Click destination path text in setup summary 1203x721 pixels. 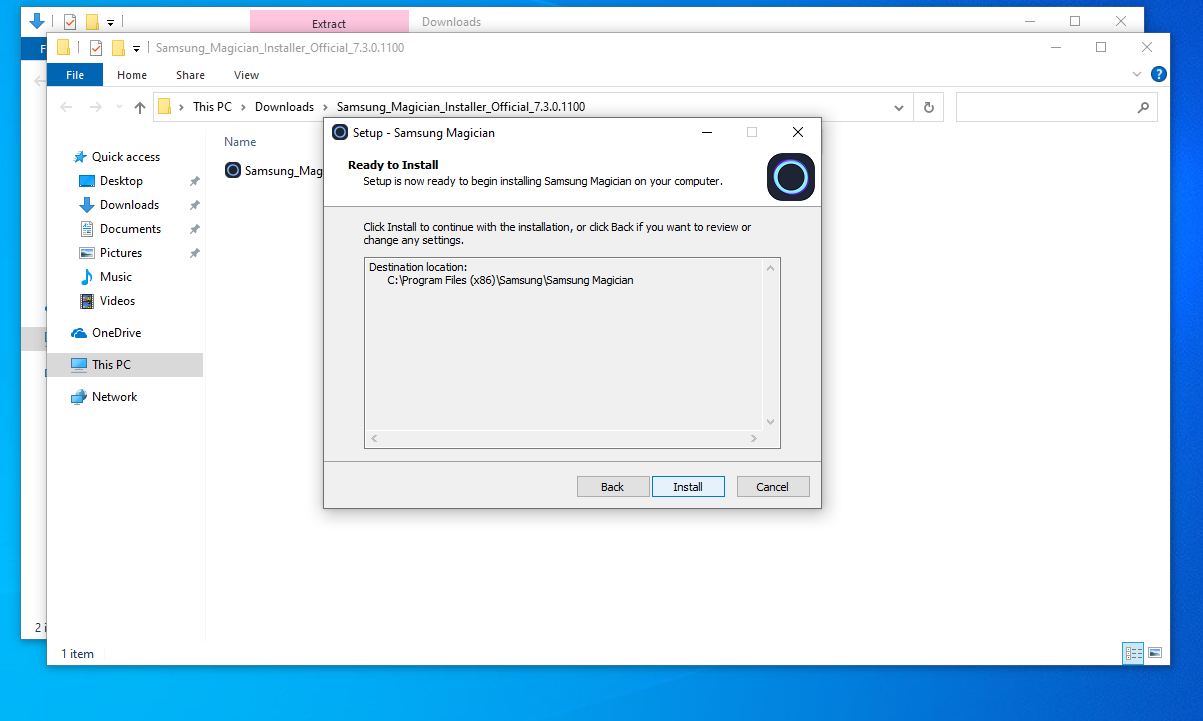(x=510, y=280)
